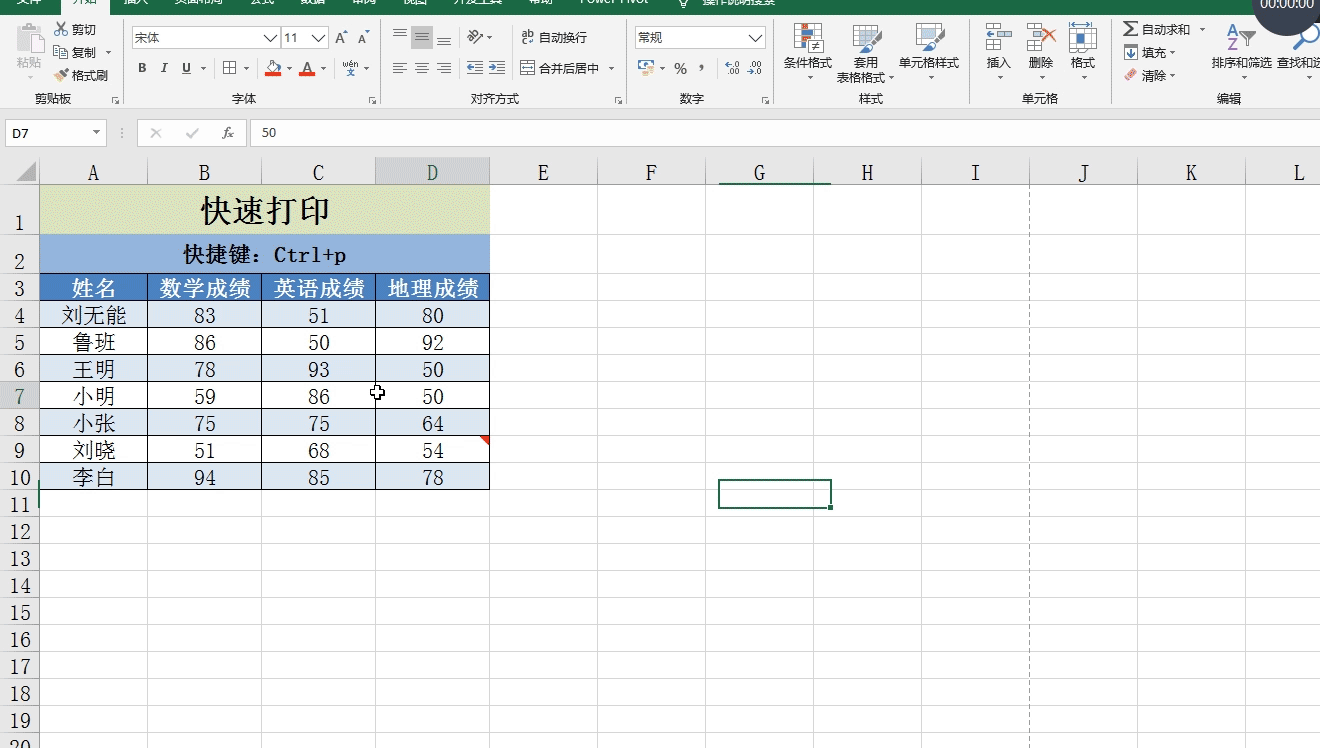The image size is (1320, 748).
Task: Expand the underline style dropdown arrow
Action: coord(203,68)
